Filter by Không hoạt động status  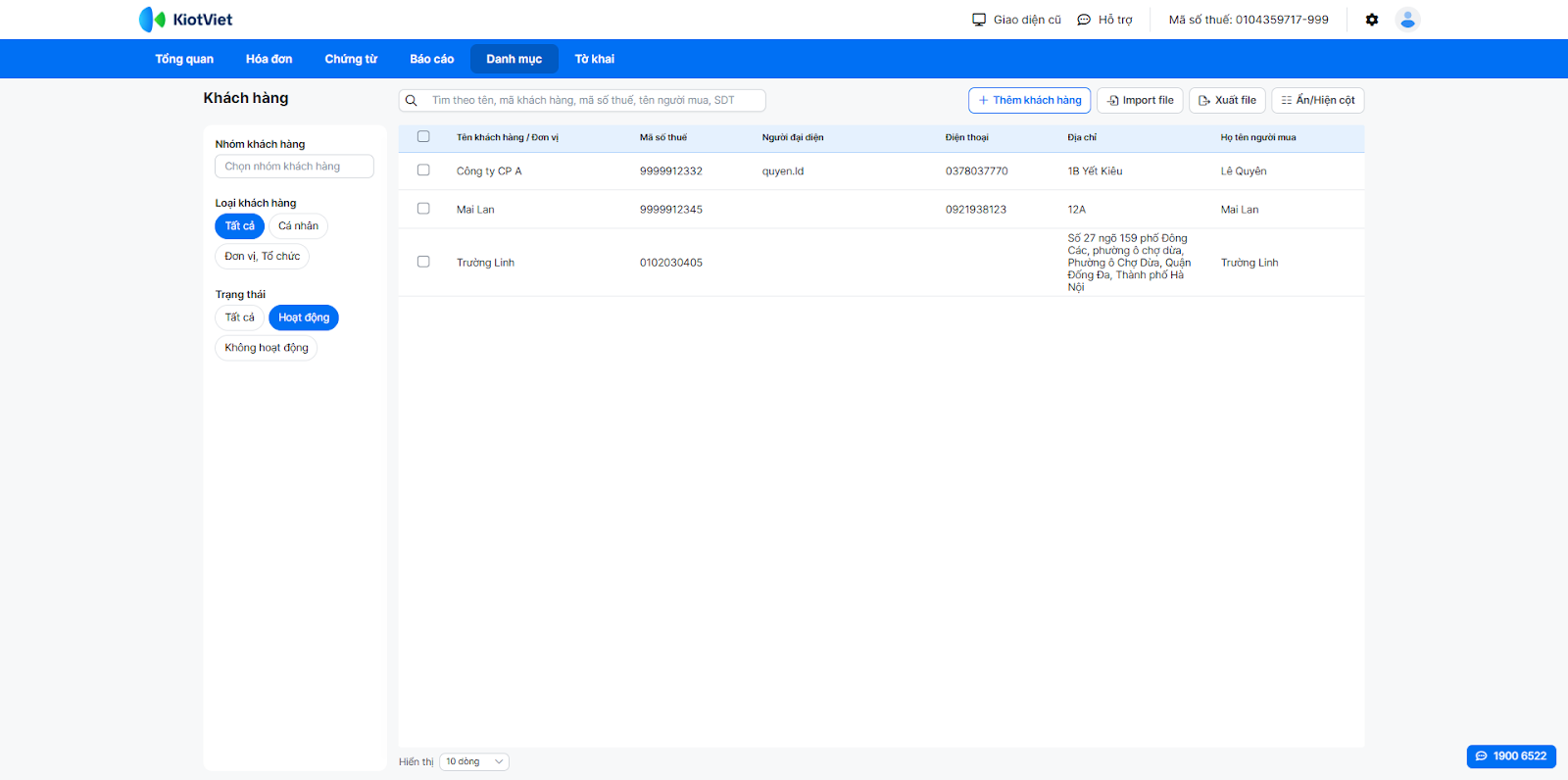click(x=266, y=348)
